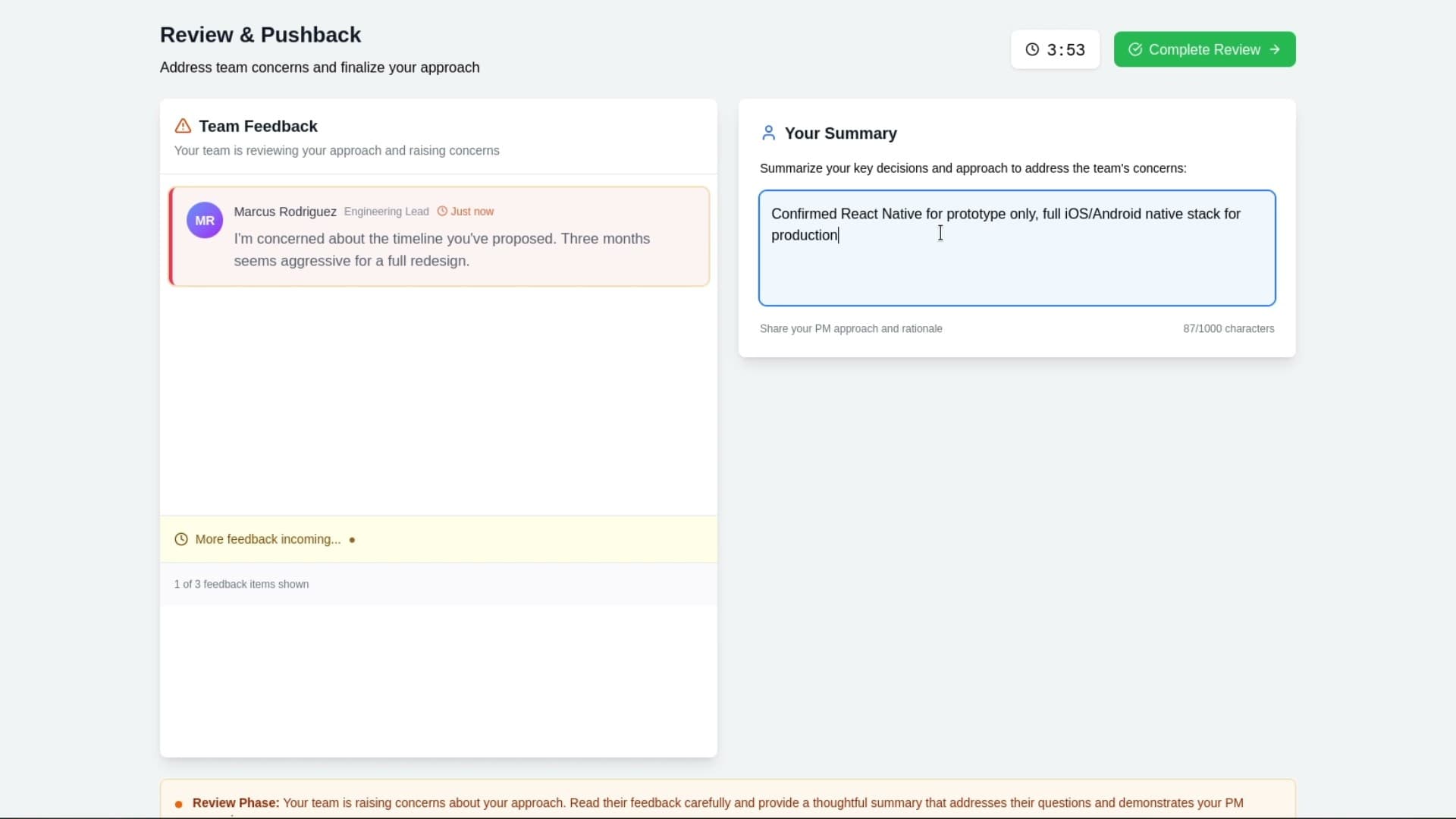Click the clock icon next to the timer
1456x819 pixels.
tap(1033, 49)
